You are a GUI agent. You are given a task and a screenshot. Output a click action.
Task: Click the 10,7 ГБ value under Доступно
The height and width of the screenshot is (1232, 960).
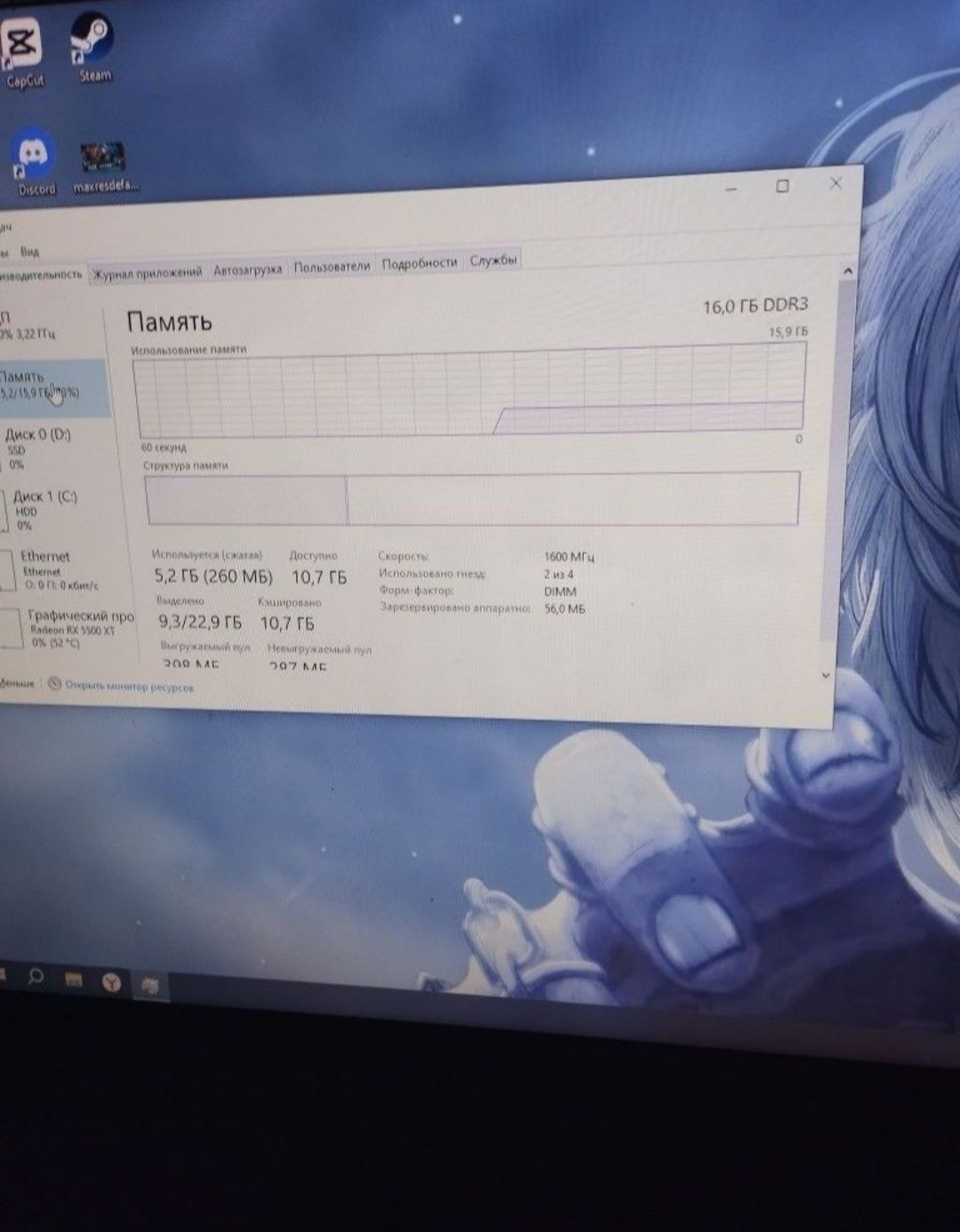pyautogui.click(x=318, y=578)
